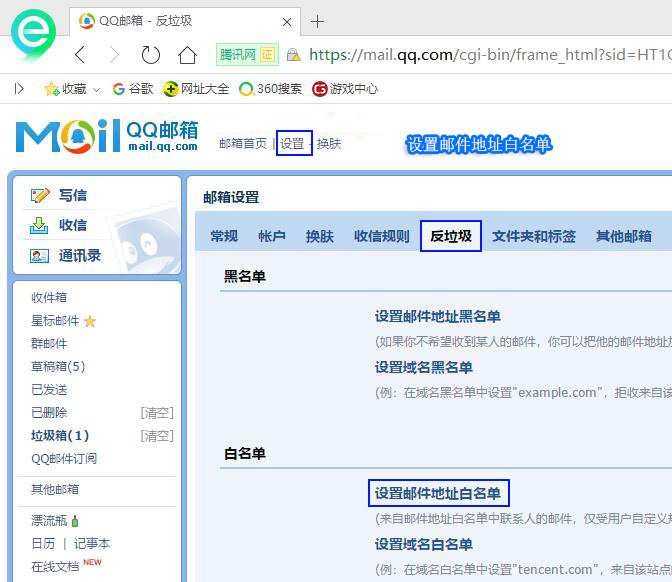Screen dimensions: 672x582
Task: Click the 收信 inbox download icon
Action: pyautogui.click(x=39, y=225)
